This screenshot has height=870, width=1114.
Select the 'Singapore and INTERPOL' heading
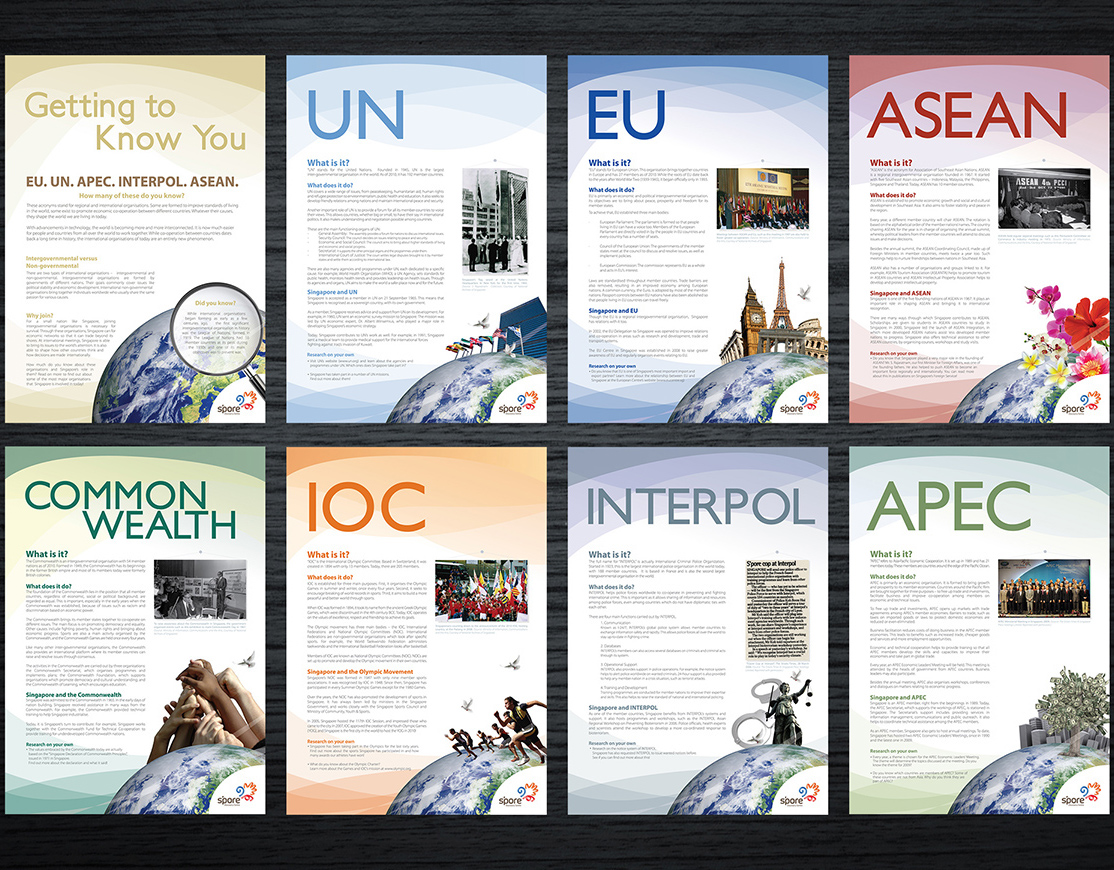coord(623,707)
